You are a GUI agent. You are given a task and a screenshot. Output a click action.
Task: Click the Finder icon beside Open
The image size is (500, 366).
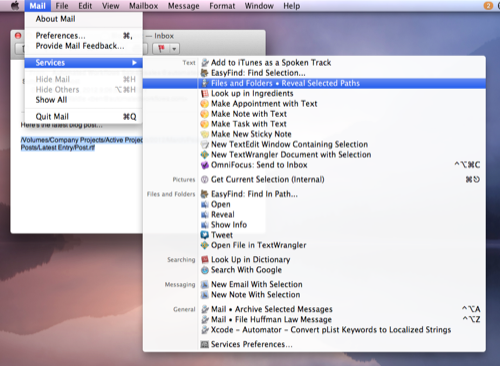click(x=205, y=204)
